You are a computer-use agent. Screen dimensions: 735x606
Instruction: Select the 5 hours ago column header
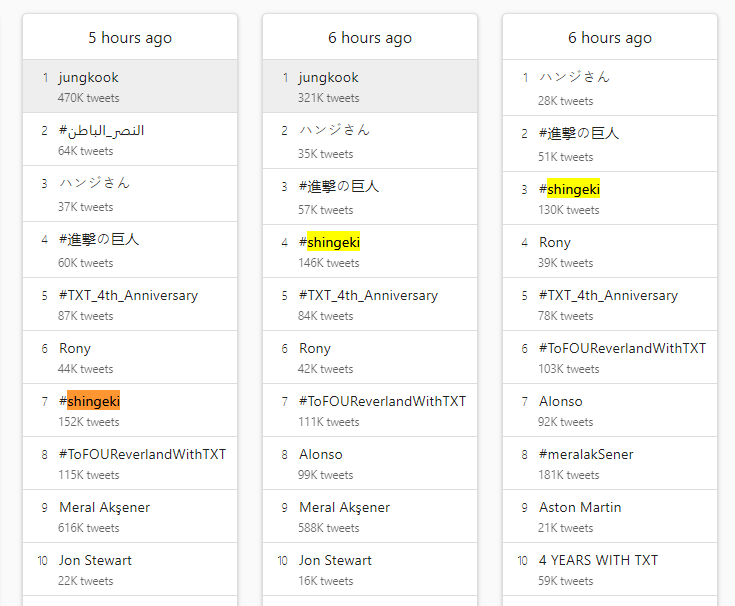(x=130, y=37)
